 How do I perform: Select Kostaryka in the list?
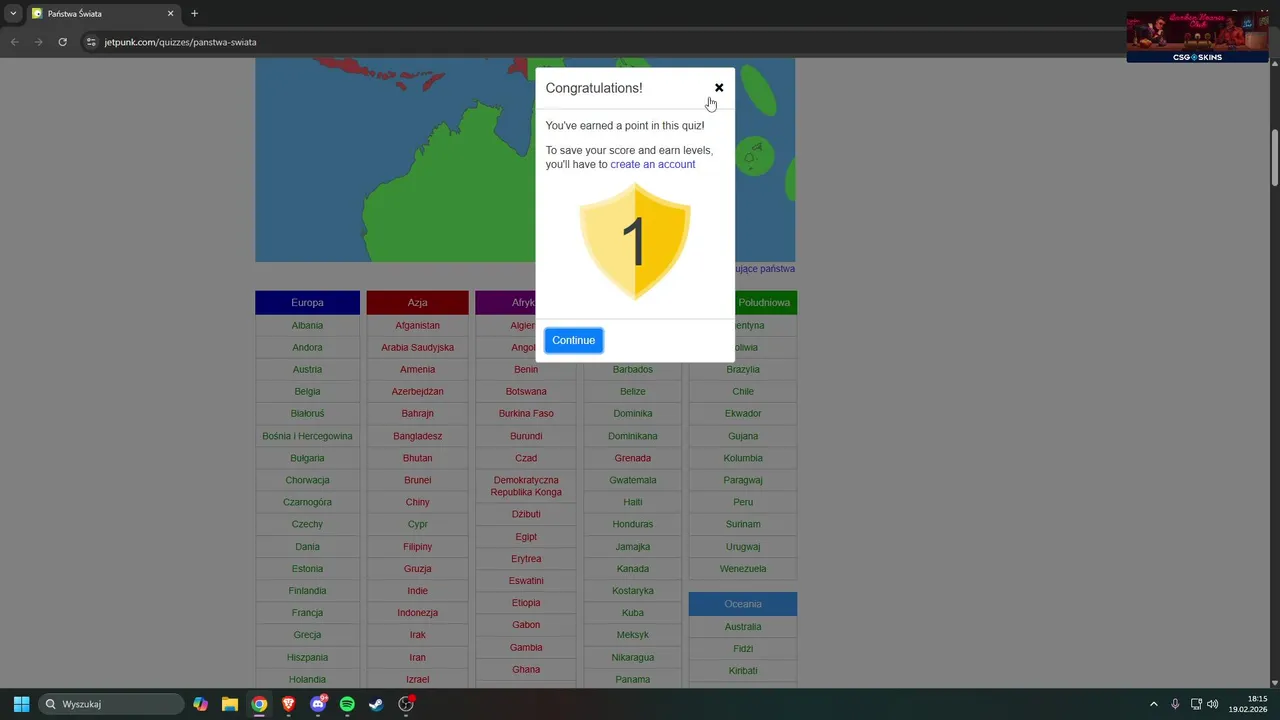click(x=632, y=591)
